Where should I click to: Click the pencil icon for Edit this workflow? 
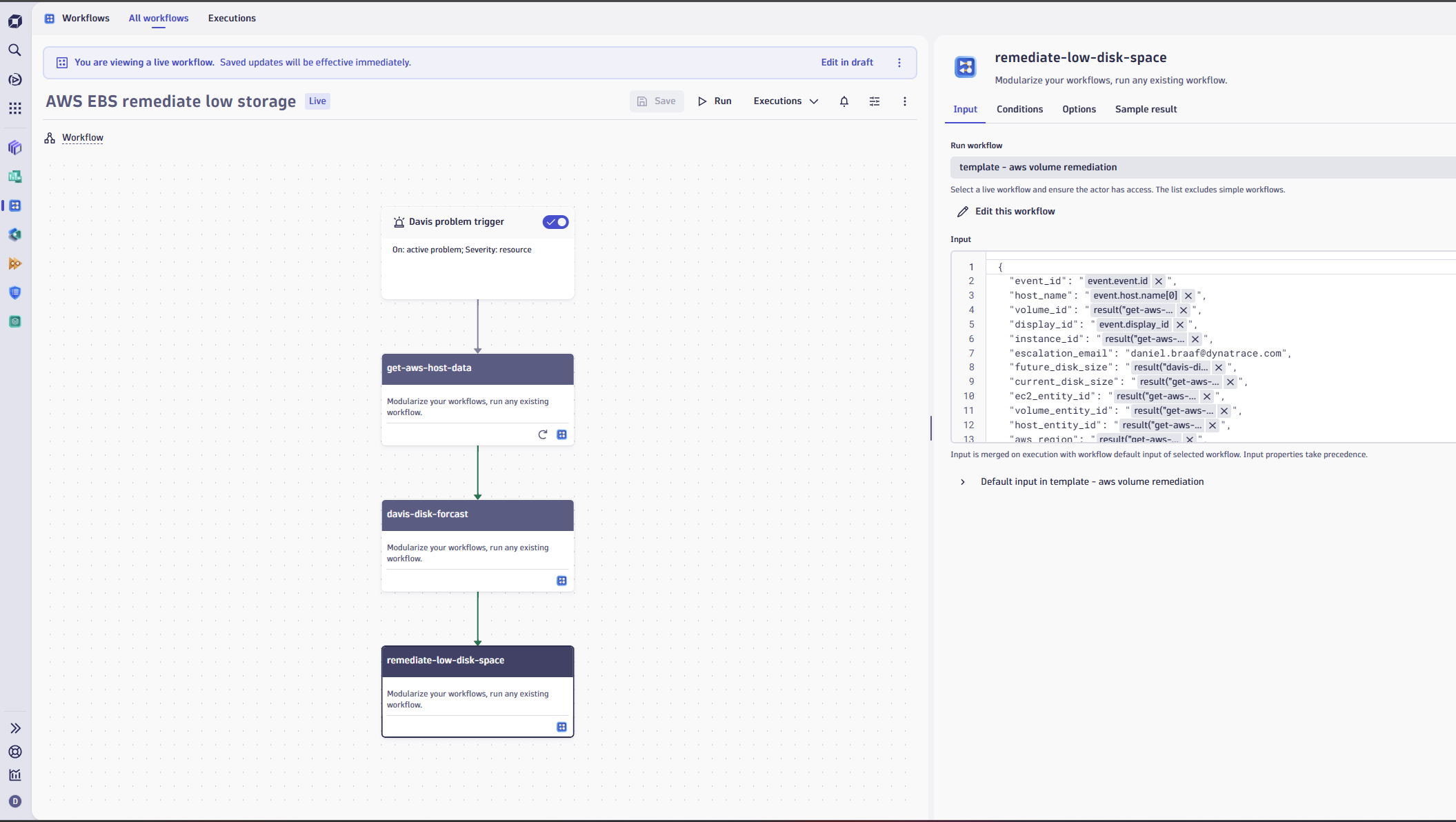coord(963,212)
